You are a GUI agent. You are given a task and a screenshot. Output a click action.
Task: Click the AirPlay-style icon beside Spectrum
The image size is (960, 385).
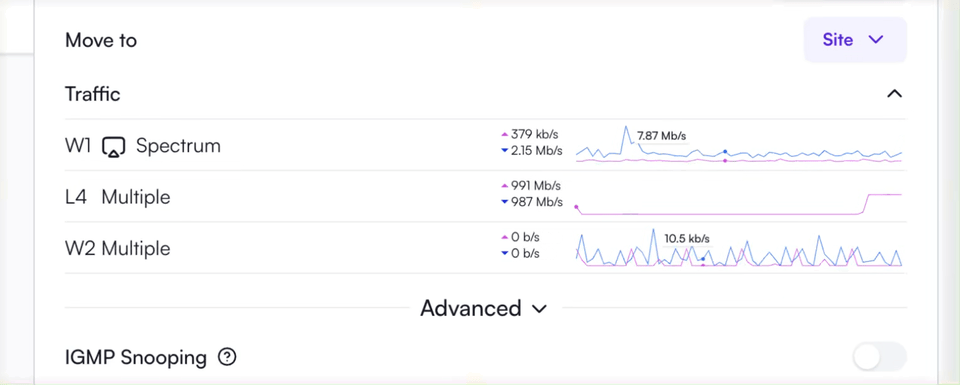point(114,146)
